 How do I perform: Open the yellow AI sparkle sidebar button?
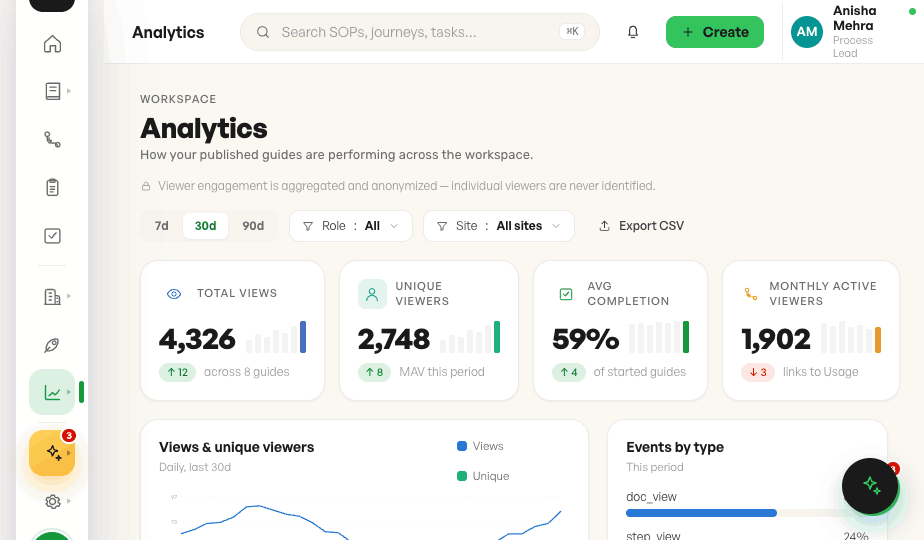pos(52,453)
